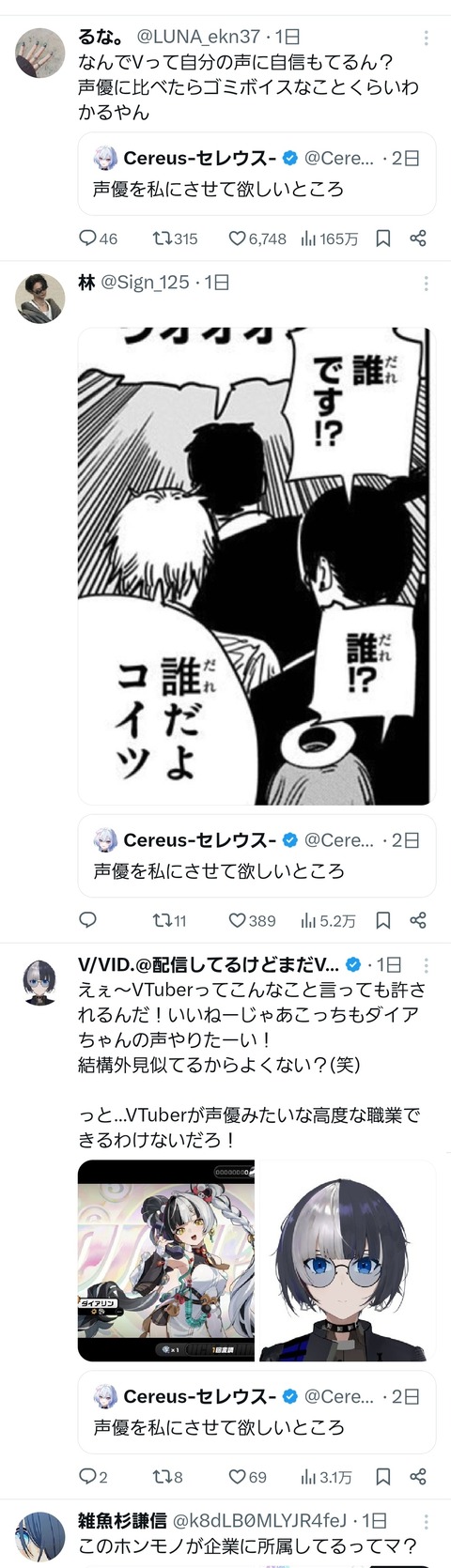The height and width of the screenshot is (1568, 451).
Task: Share the tweet by るな。
Action: 418,238
